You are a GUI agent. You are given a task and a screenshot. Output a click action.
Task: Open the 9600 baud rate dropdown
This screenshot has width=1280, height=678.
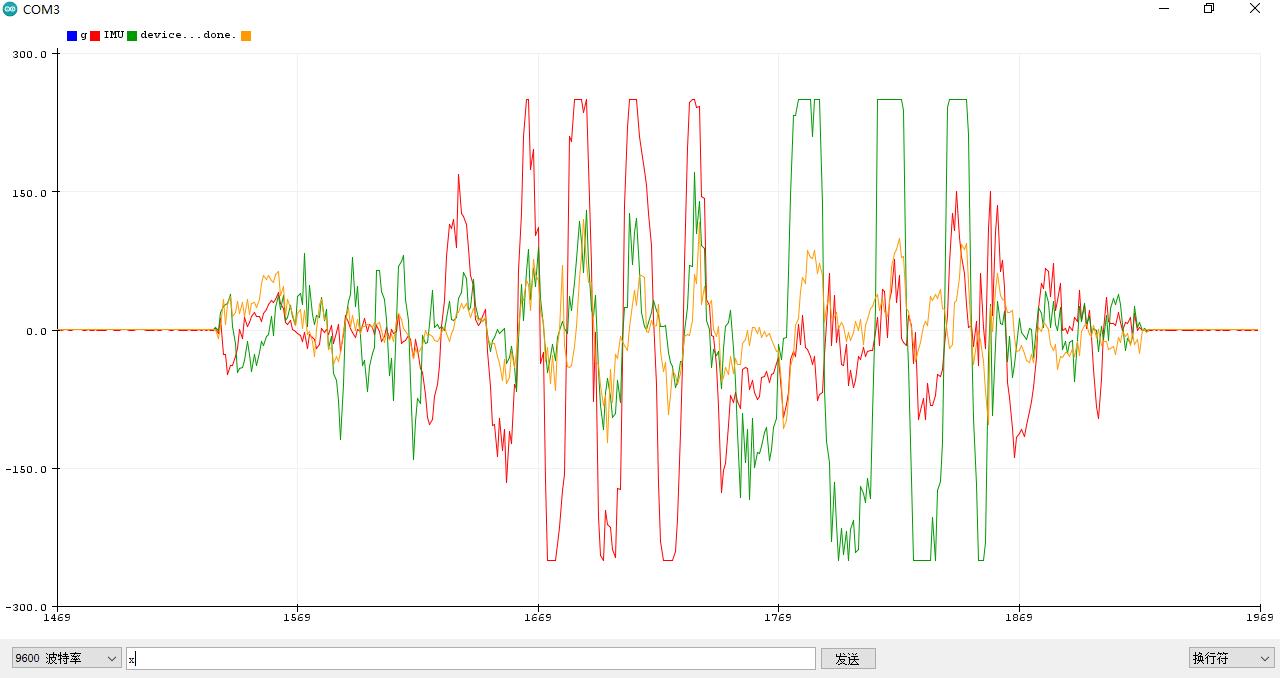[x=66, y=658]
